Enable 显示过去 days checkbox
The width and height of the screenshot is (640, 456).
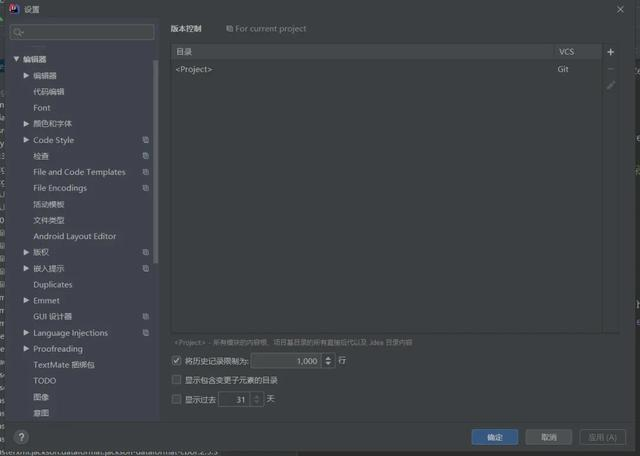pyautogui.click(x=176, y=399)
